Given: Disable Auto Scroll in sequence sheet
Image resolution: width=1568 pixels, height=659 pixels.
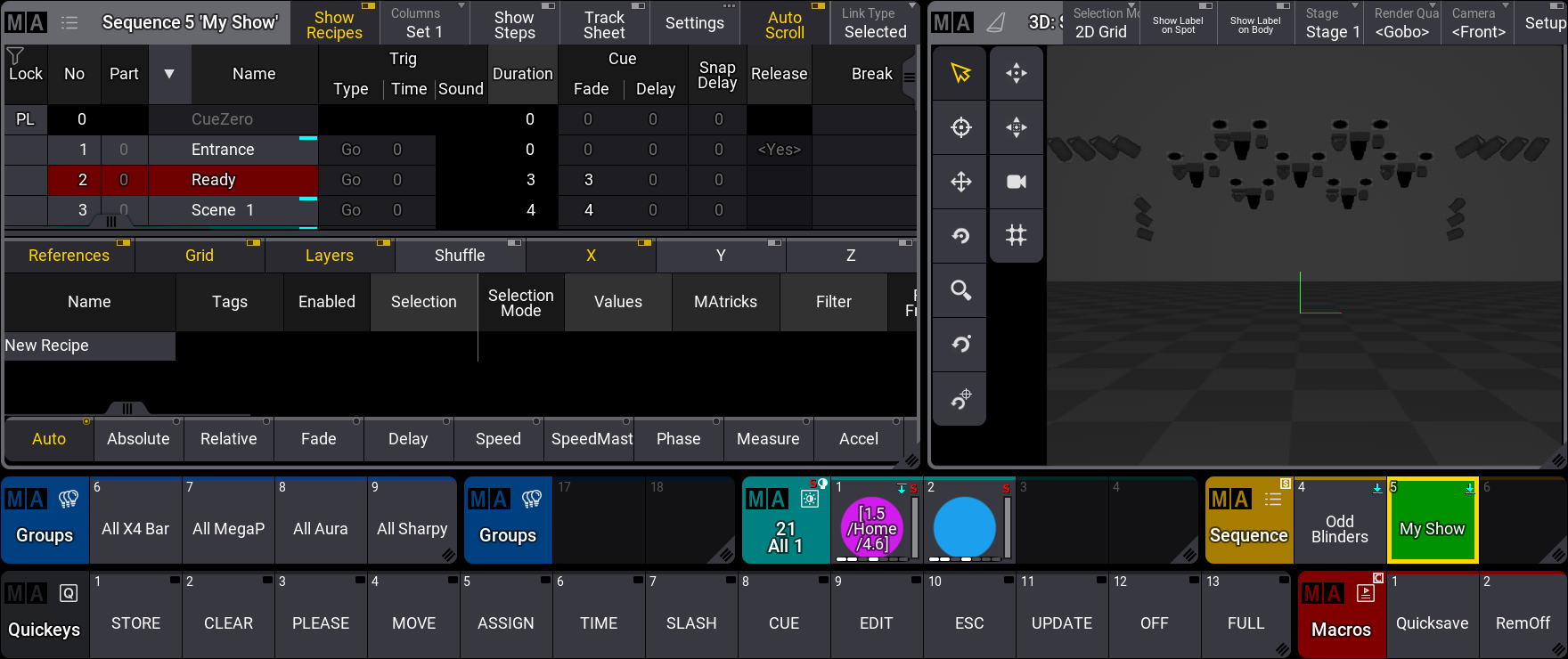Looking at the screenshot, I should coord(784,24).
